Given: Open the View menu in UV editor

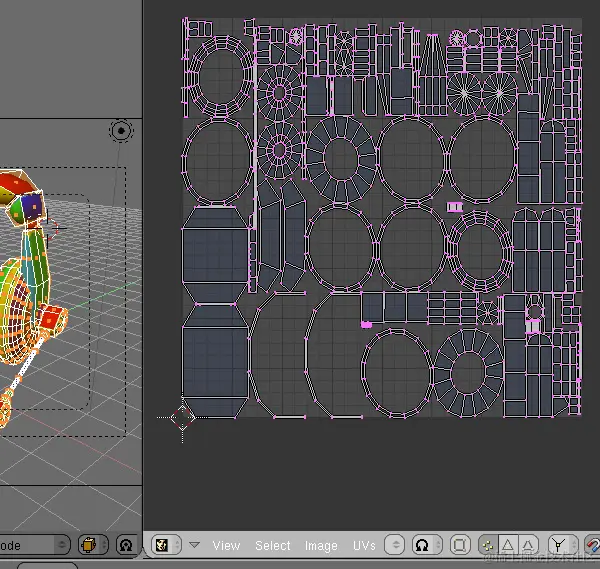Looking at the screenshot, I should point(226,545).
